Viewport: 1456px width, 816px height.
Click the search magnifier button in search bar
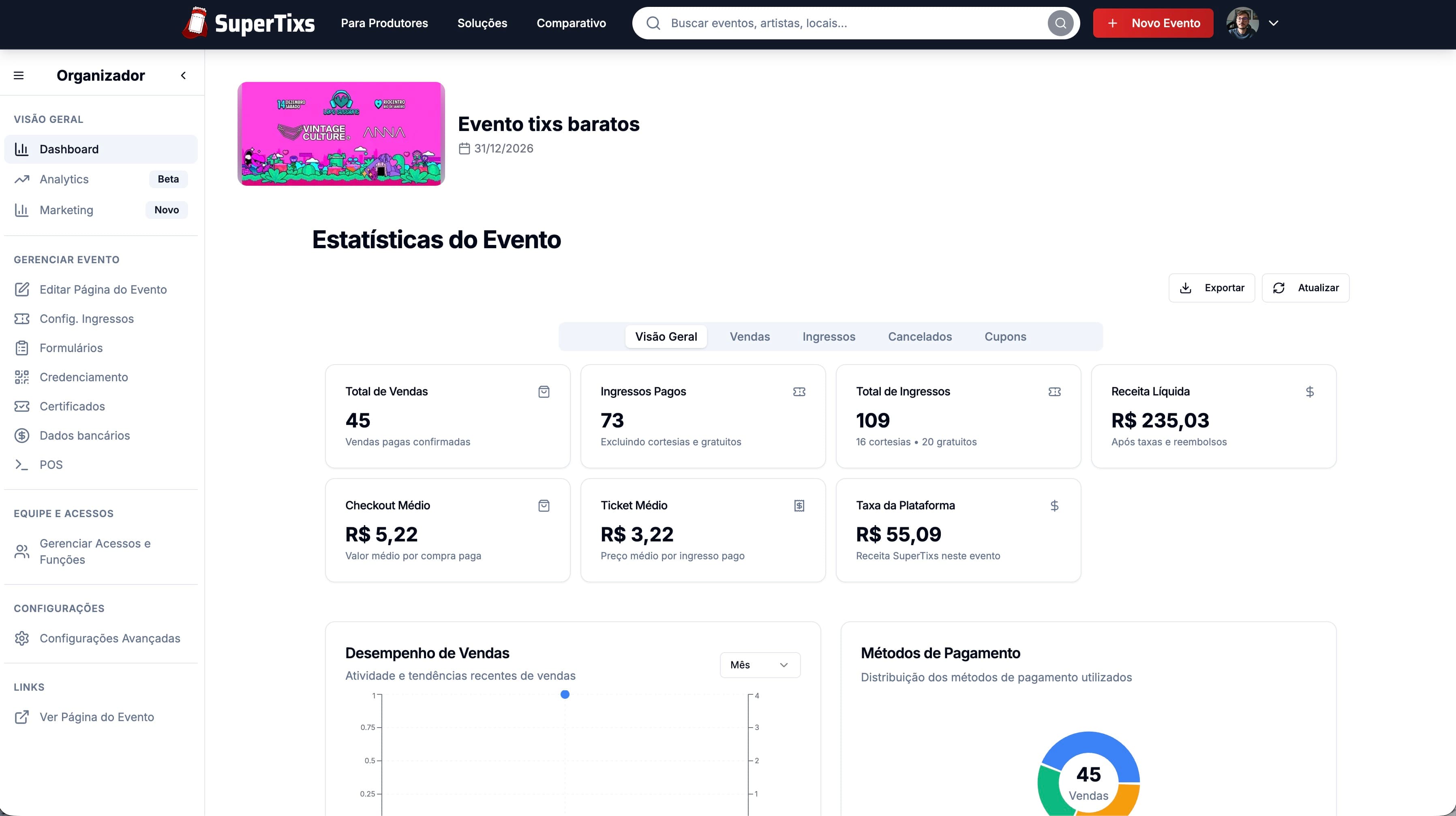(x=1060, y=23)
